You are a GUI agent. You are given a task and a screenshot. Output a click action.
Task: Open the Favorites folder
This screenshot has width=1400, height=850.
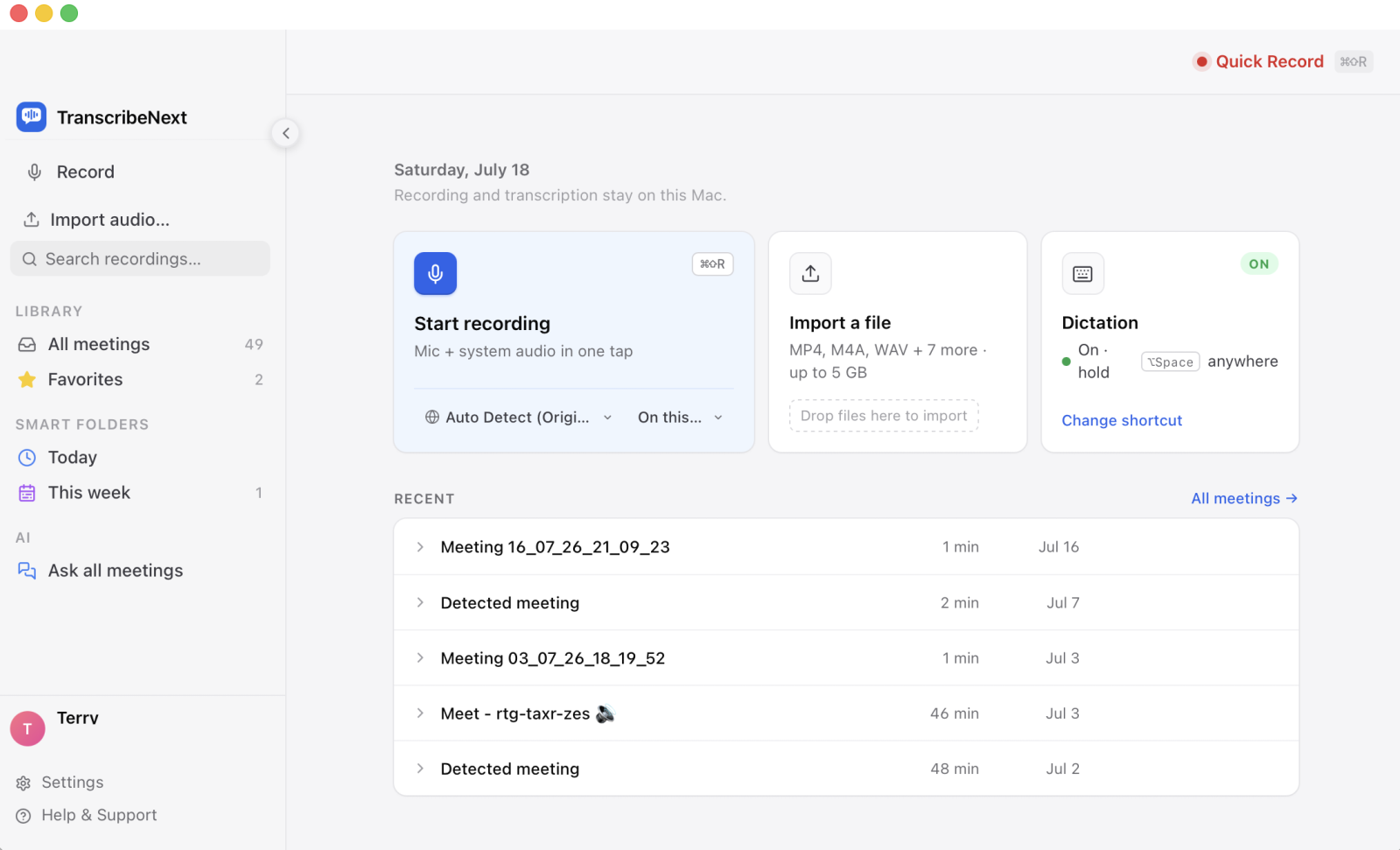pyautogui.click(x=140, y=380)
